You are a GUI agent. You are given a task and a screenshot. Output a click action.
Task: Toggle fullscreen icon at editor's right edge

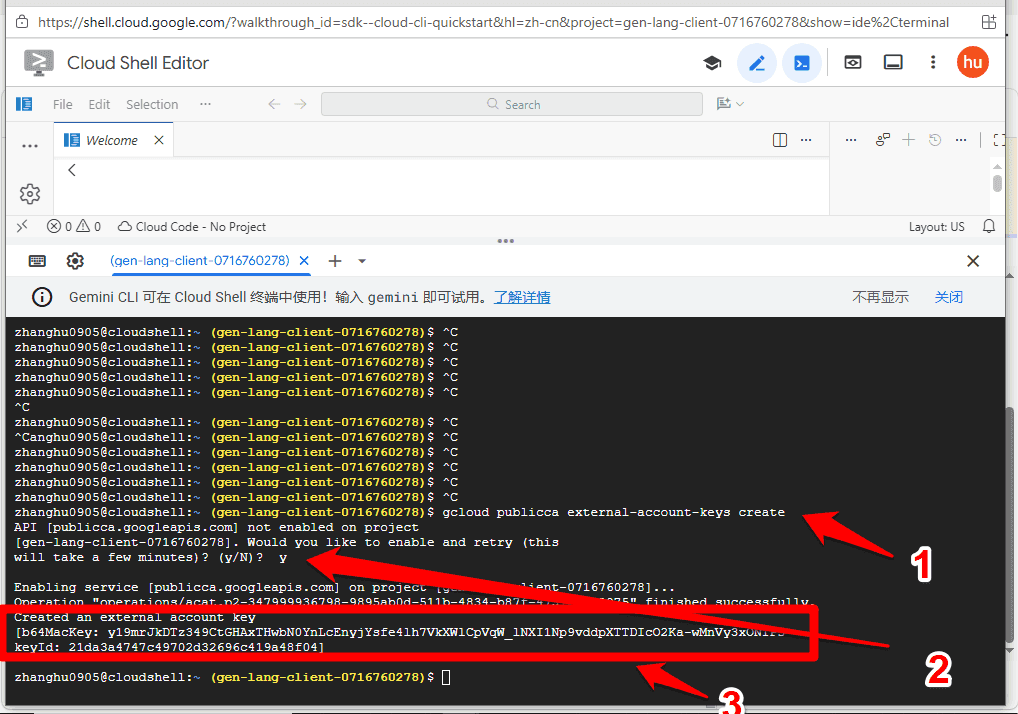999,140
